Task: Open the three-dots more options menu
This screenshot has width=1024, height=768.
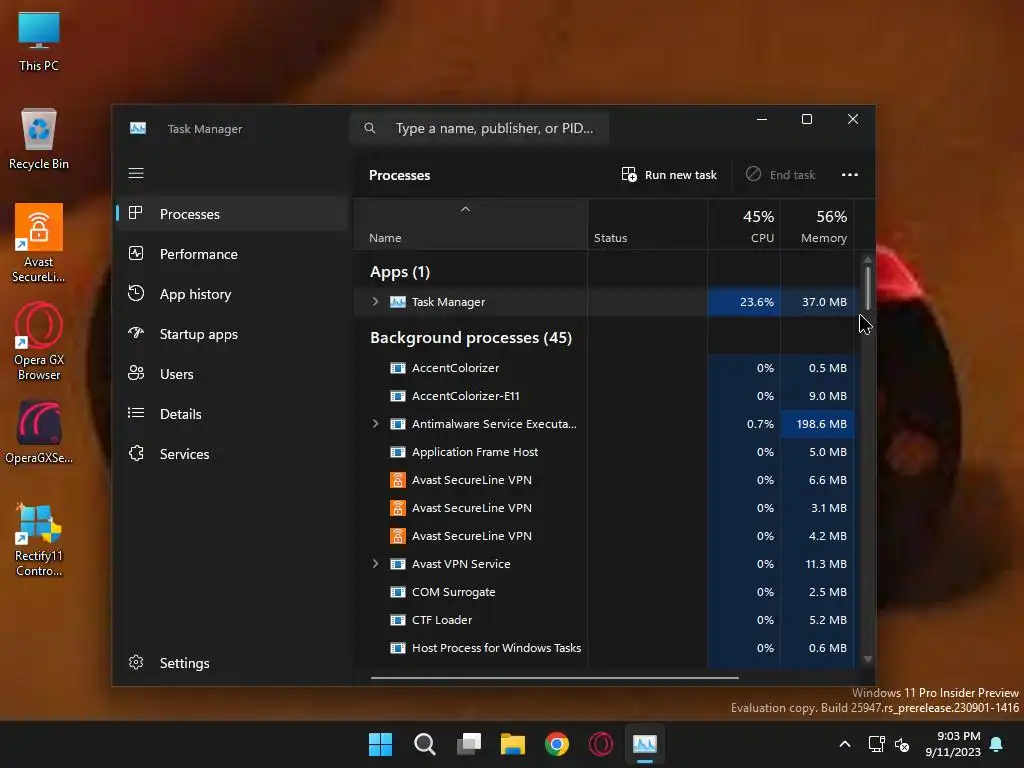Action: click(x=850, y=174)
